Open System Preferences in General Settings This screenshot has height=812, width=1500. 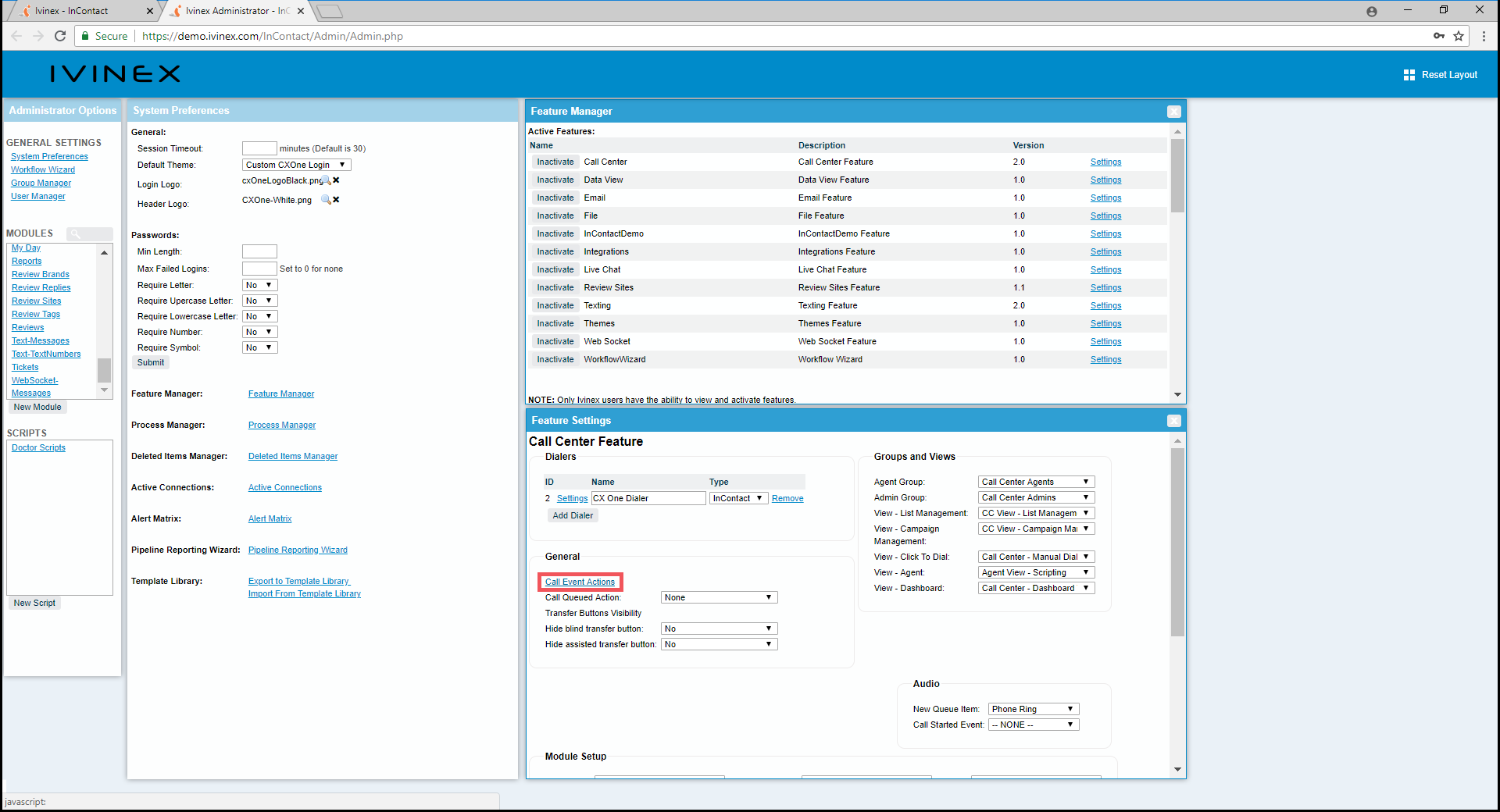coord(49,156)
